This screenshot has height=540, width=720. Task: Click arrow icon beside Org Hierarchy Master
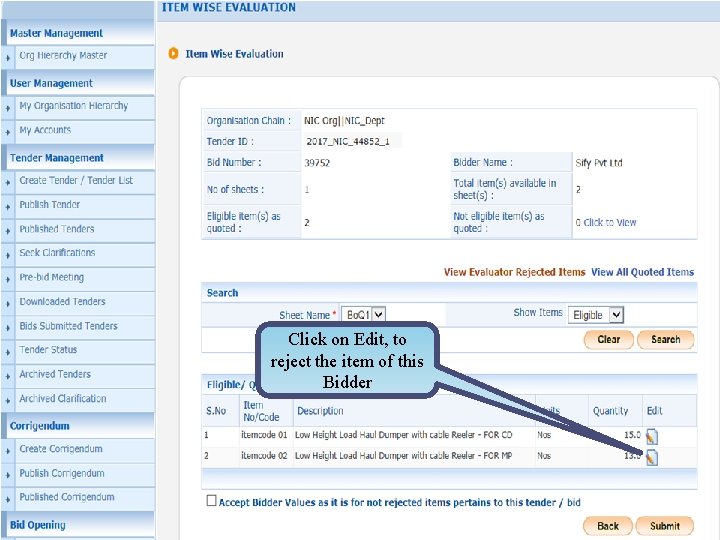click(x=8, y=58)
